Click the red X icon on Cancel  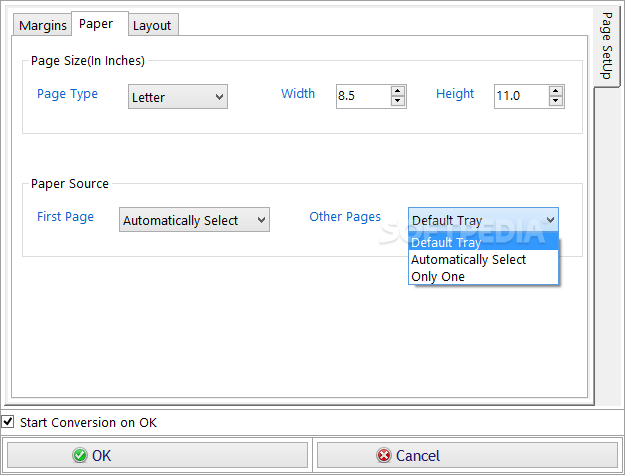pyautogui.click(x=384, y=455)
